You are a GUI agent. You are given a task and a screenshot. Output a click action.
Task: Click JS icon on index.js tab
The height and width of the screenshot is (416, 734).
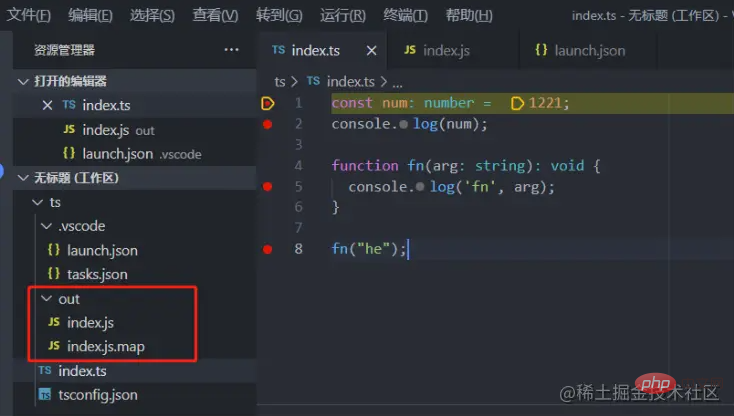tap(410, 50)
